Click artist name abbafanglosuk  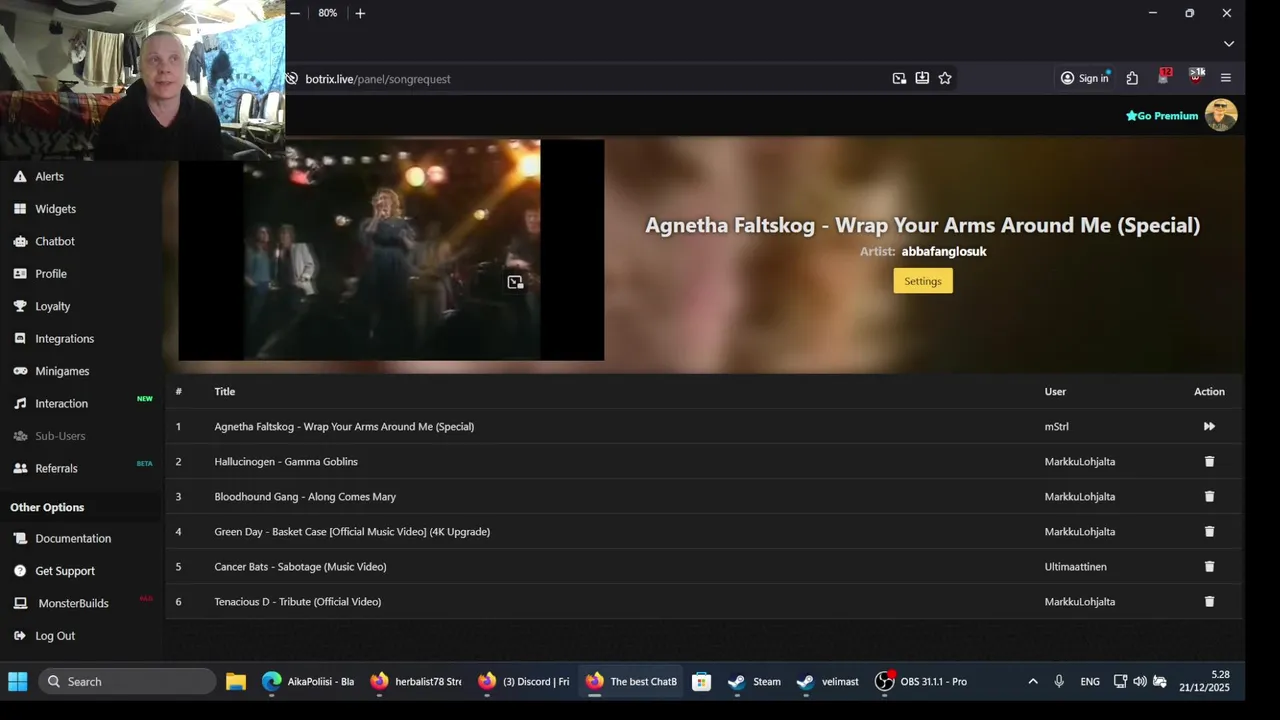(x=944, y=252)
